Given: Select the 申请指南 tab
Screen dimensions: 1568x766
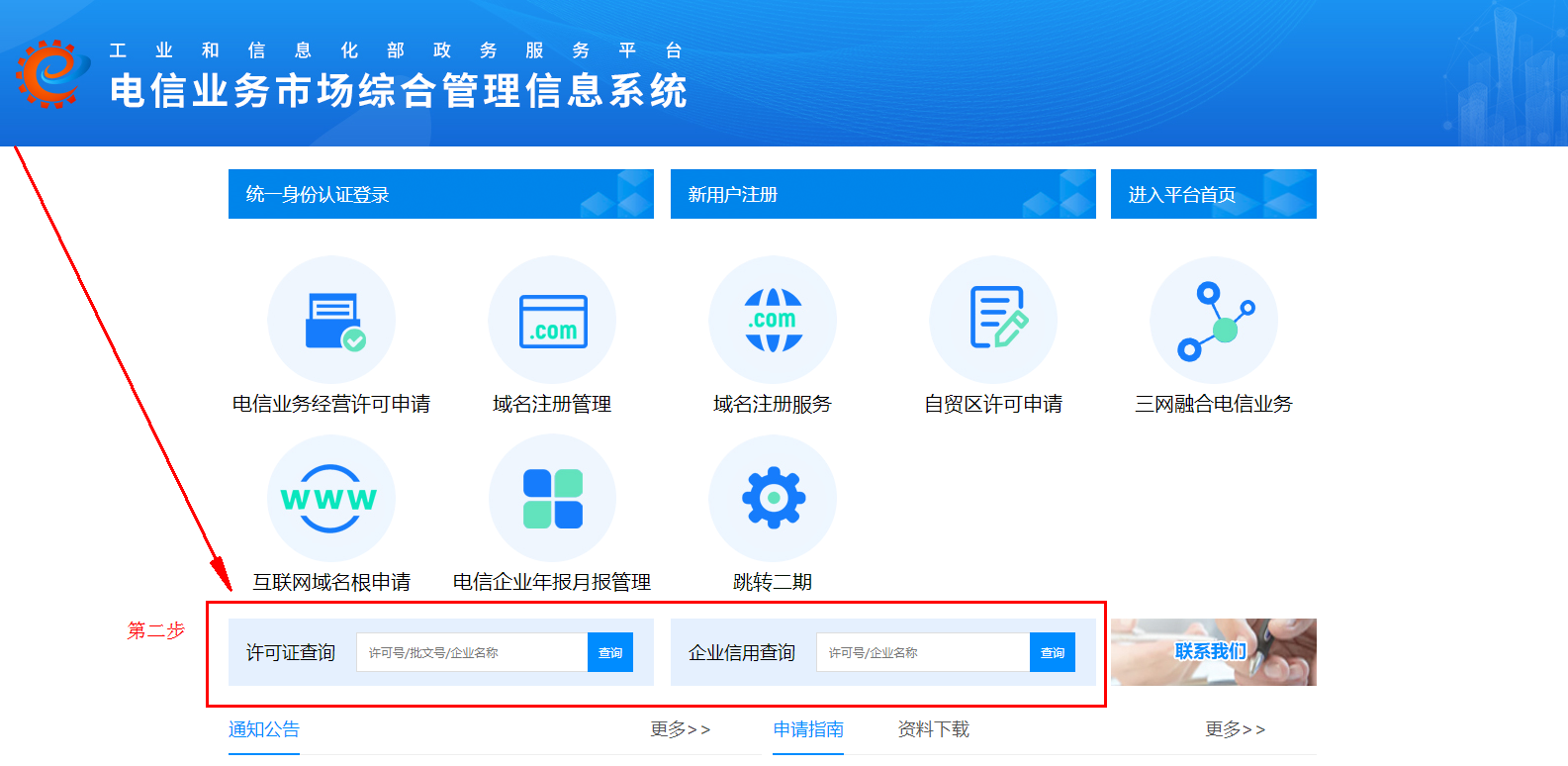Looking at the screenshot, I should click(808, 729).
